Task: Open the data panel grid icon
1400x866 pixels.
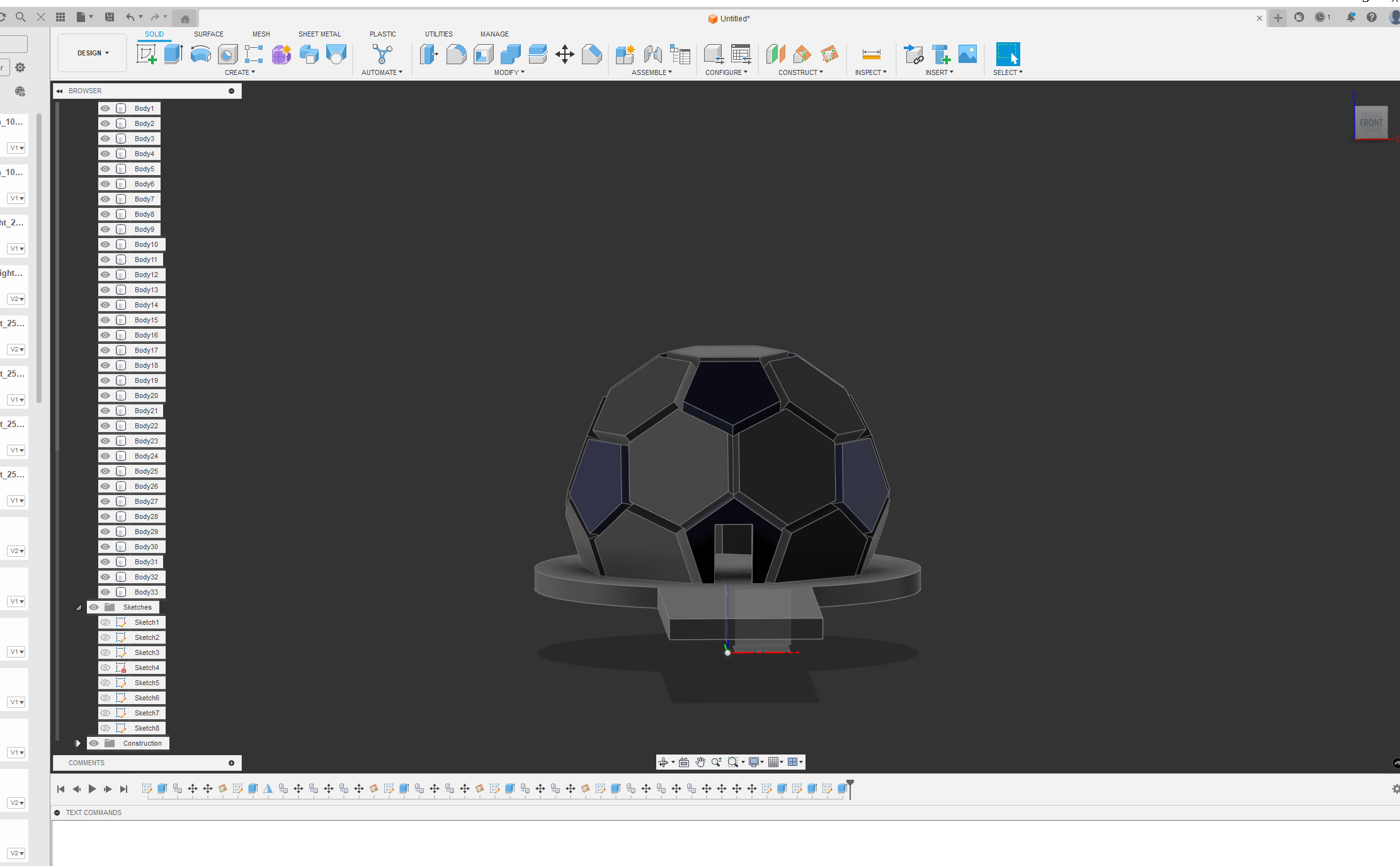Action: point(60,17)
